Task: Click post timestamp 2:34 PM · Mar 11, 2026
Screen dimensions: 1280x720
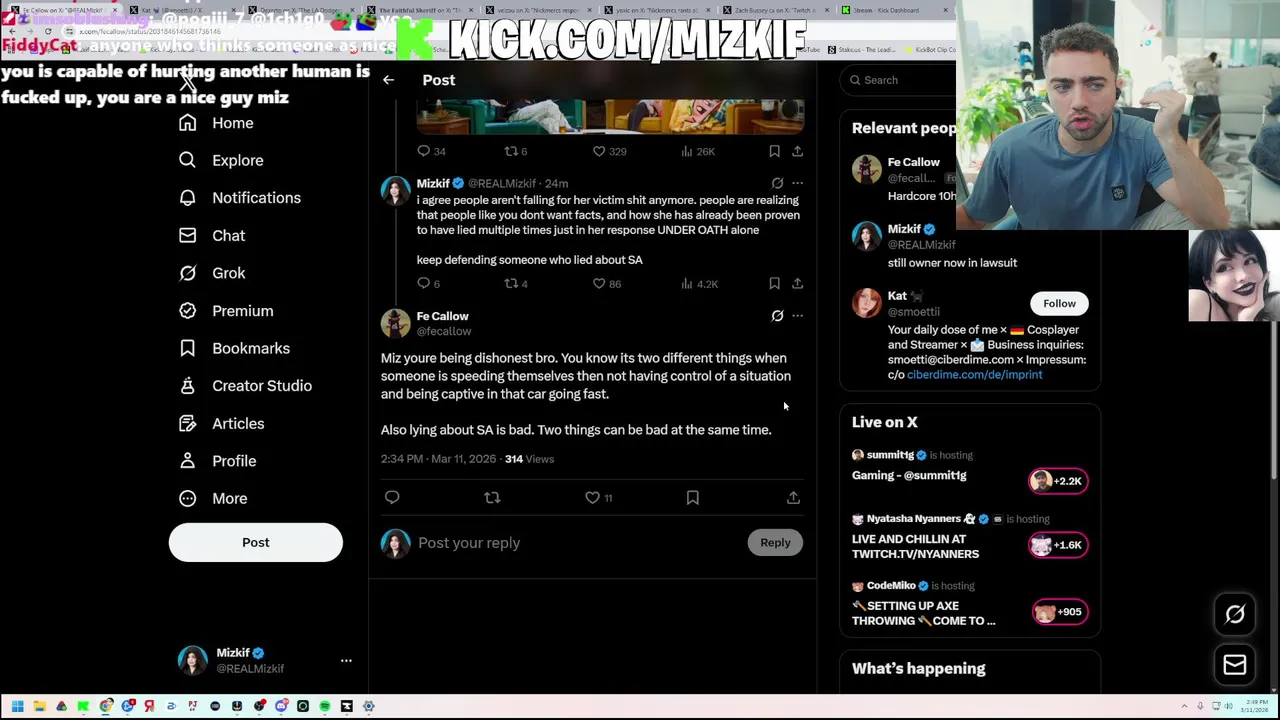Action: 438,459
